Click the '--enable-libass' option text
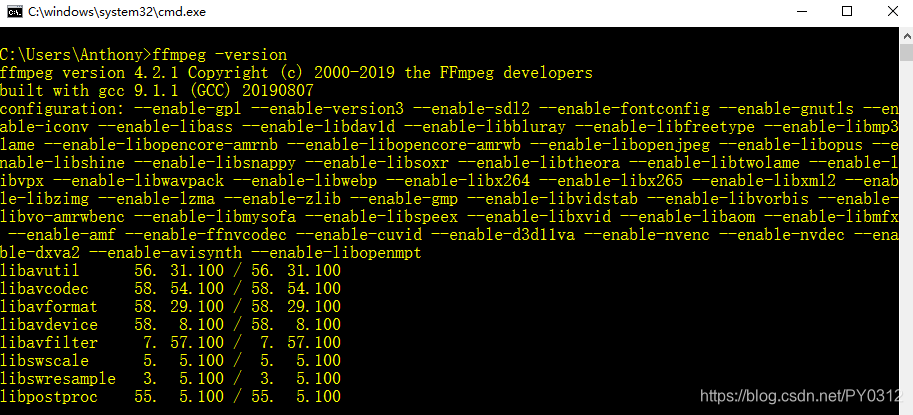 (x=166, y=127)
